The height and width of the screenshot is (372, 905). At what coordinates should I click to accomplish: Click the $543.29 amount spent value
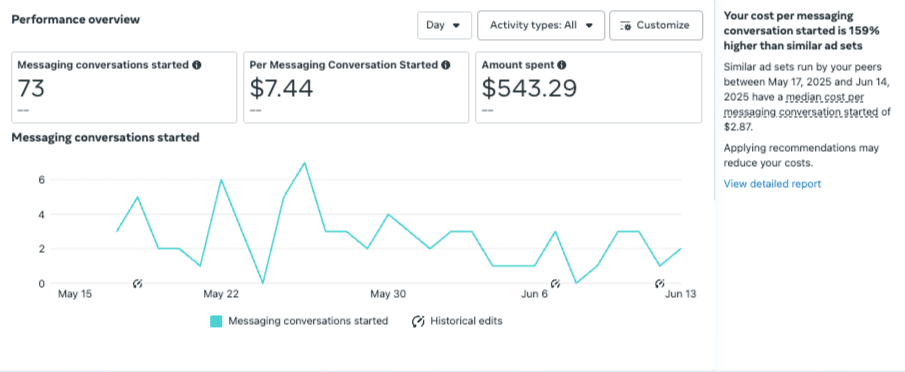pyautogui.click(x=529, y=88)
